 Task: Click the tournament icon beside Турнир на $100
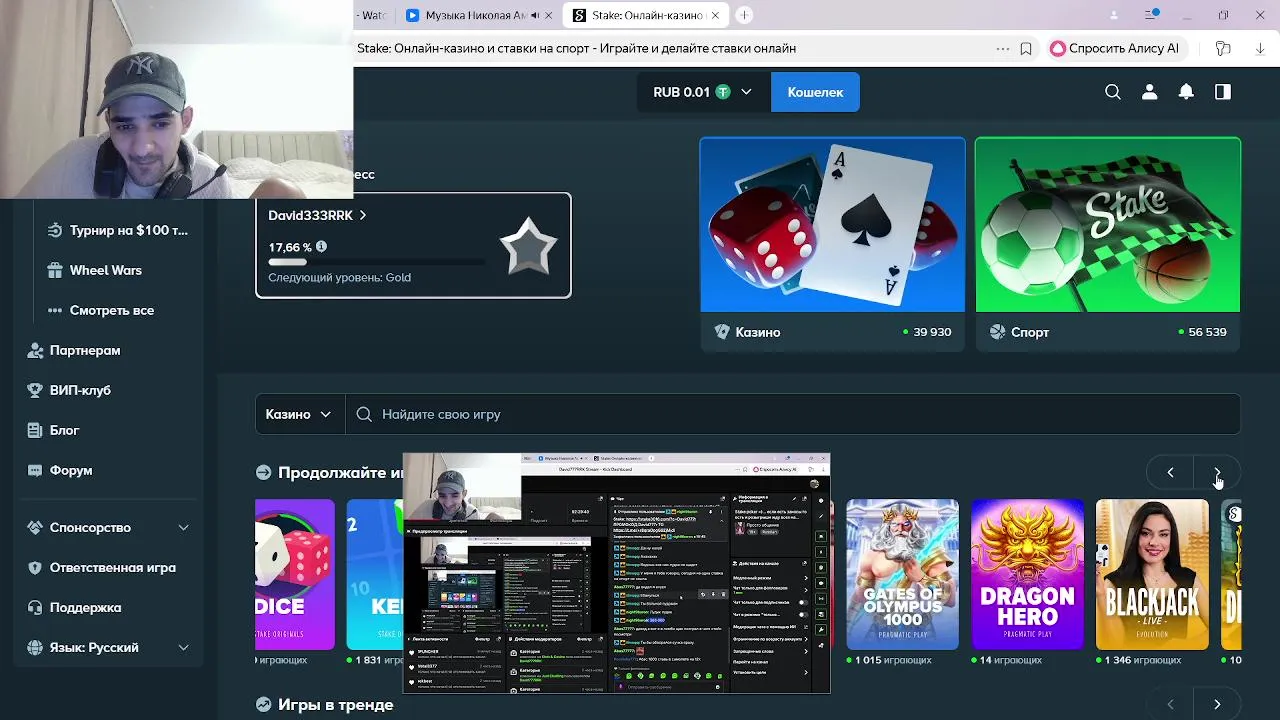pos(54,230)
